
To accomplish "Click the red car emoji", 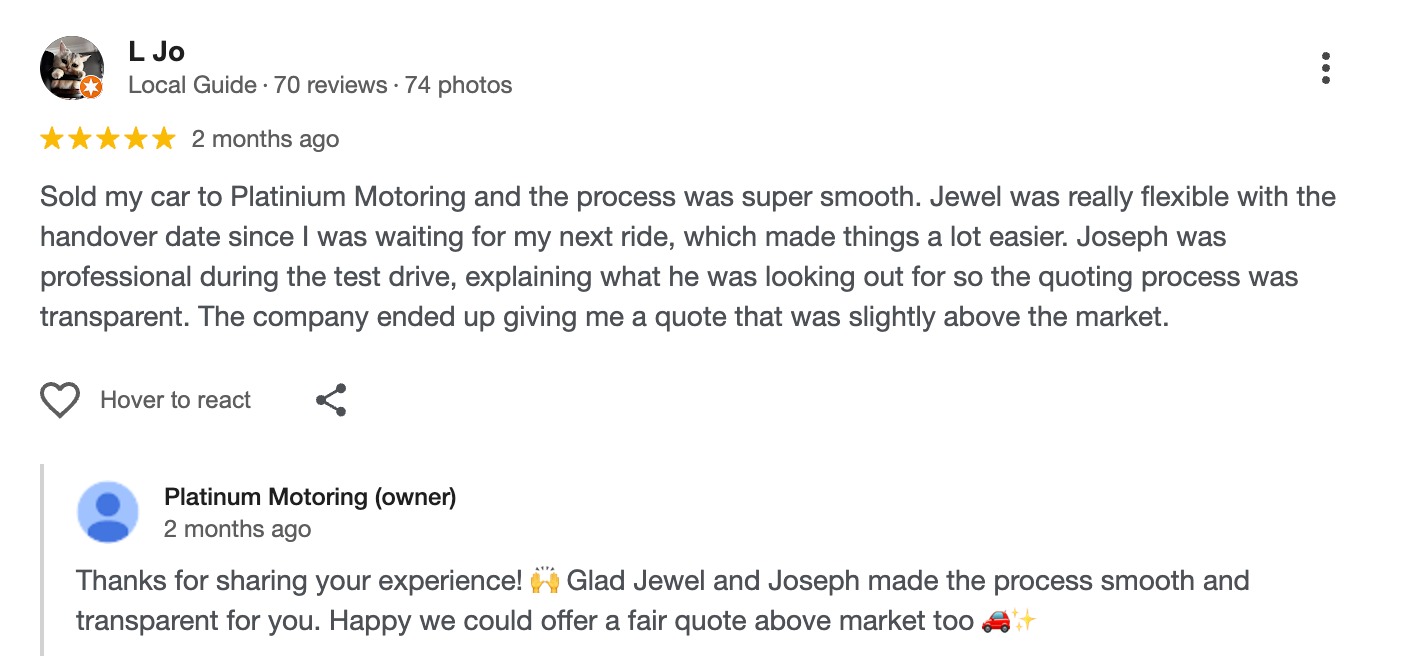I will (x=995, y=621).
